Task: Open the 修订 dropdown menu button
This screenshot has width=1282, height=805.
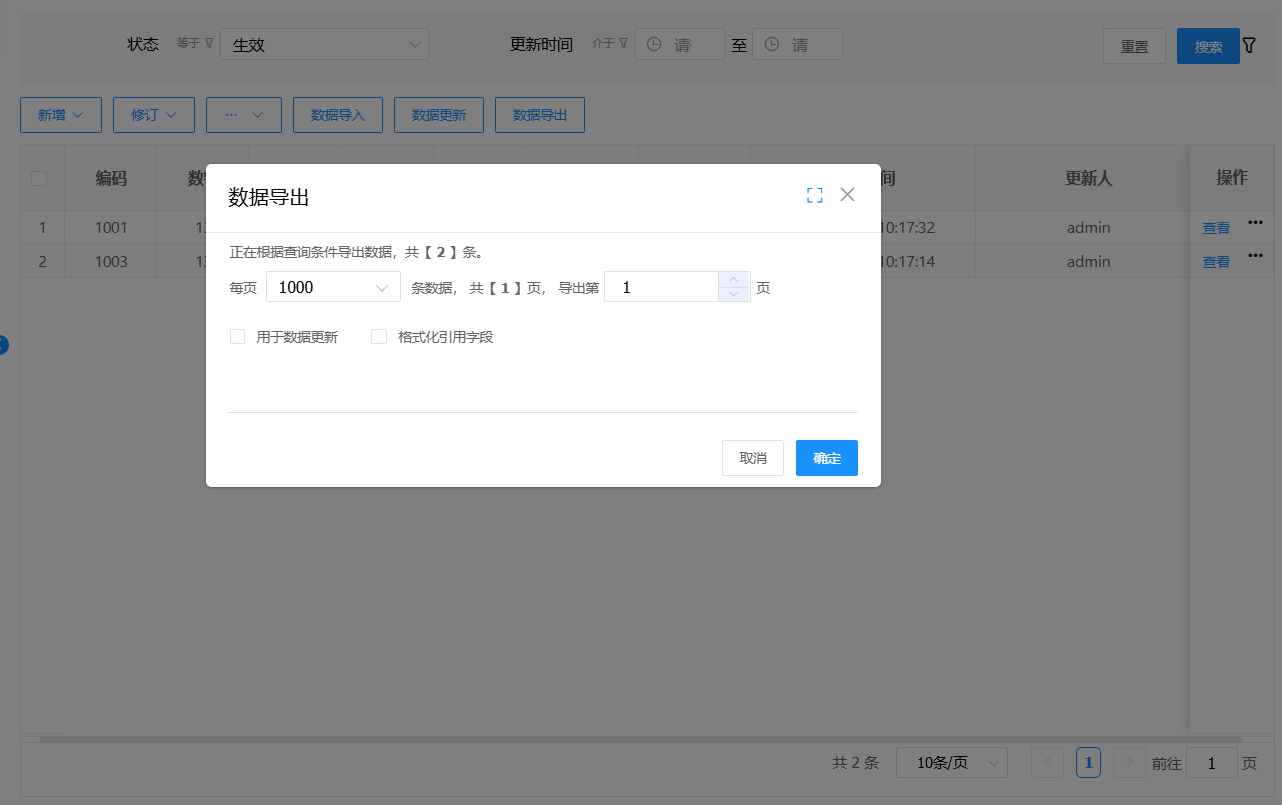Action: [x=153, y=115]
